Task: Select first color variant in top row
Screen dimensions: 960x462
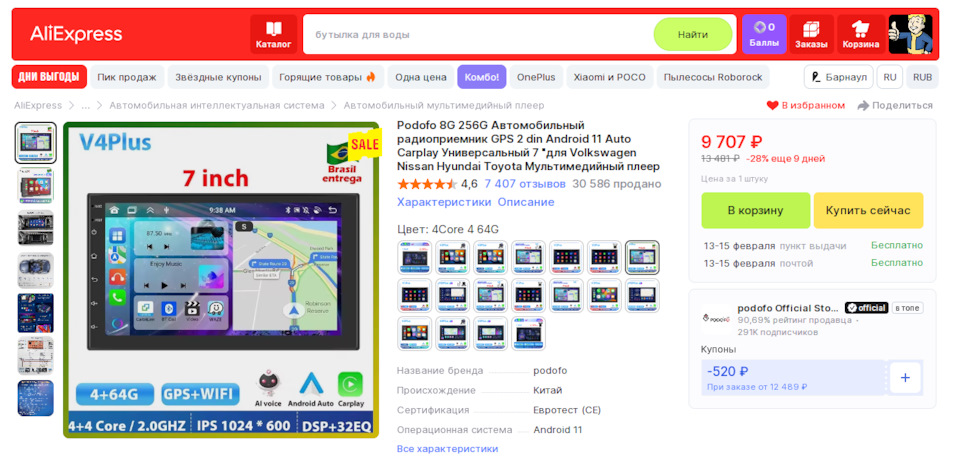Action: coord(414,257)
